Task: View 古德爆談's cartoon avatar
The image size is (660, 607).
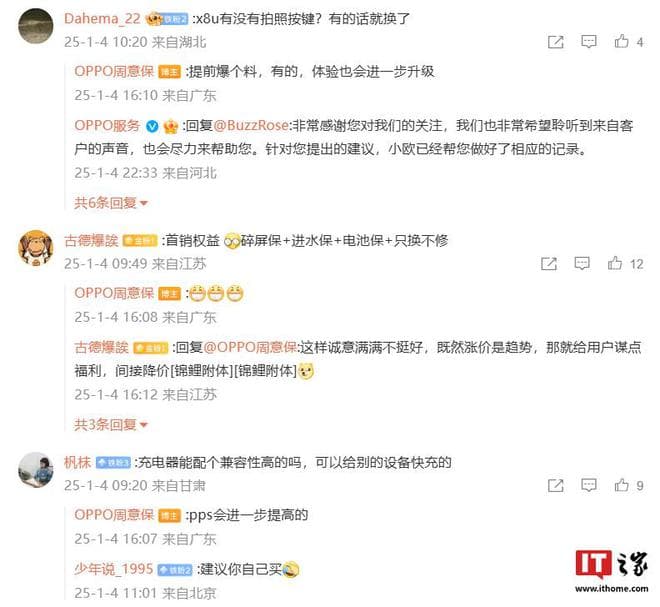Action: point(36,248)
